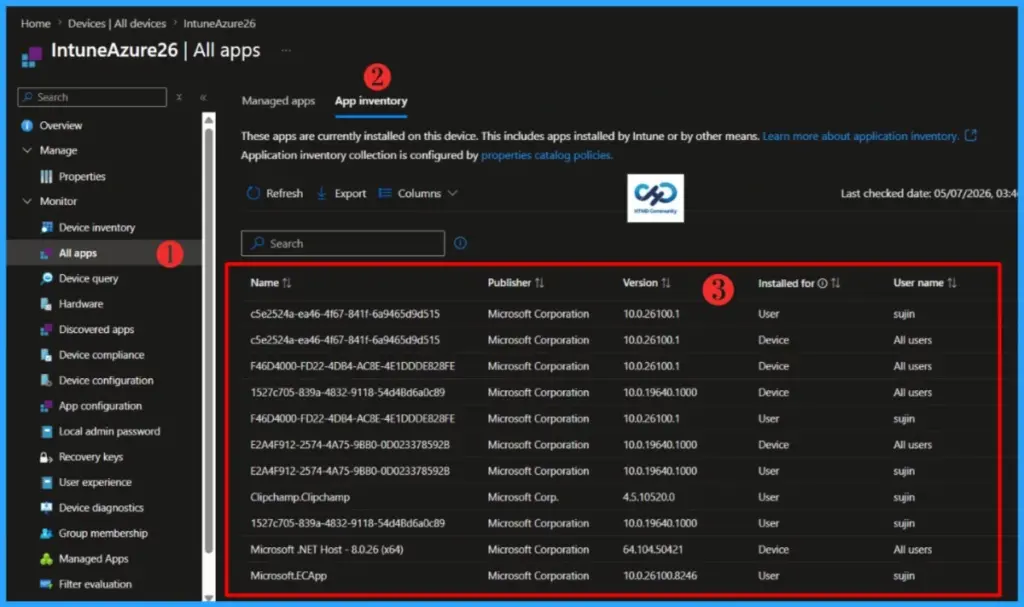Open properties catalog policies link
This screenshot has height=607, width=1024.
point(547,155)
